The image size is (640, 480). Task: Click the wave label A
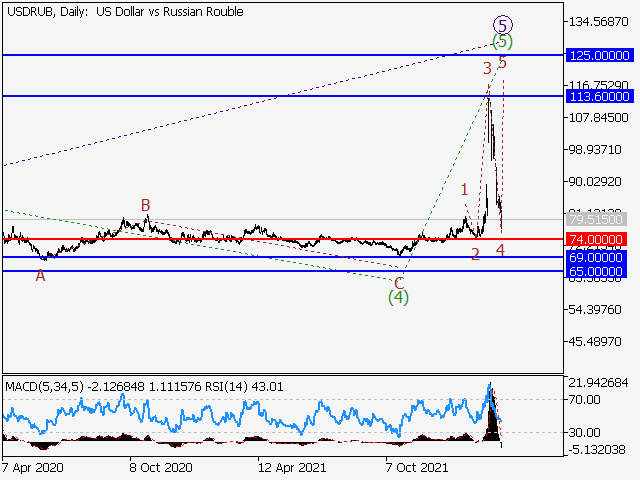[x=40, y=276]
